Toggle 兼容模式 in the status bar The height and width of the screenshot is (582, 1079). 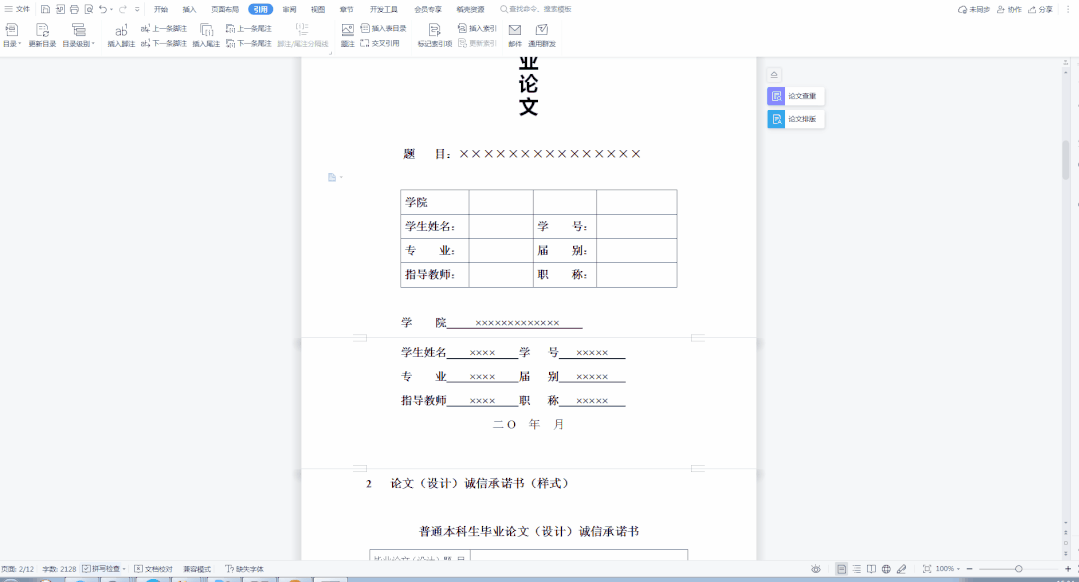click(197, 569)
